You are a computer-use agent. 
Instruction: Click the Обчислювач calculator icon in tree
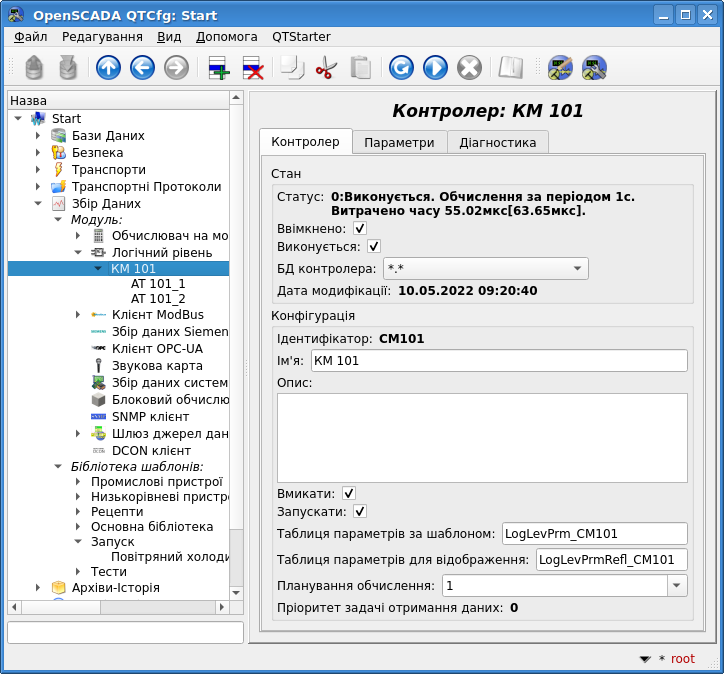(98, 236)
